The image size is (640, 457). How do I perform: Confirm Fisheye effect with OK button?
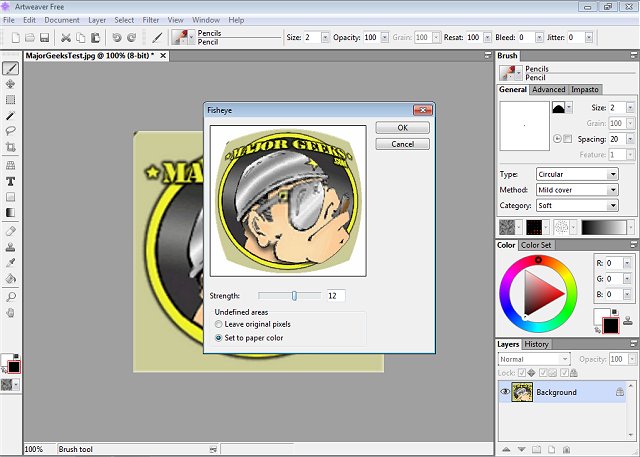(x=402, y=128)
